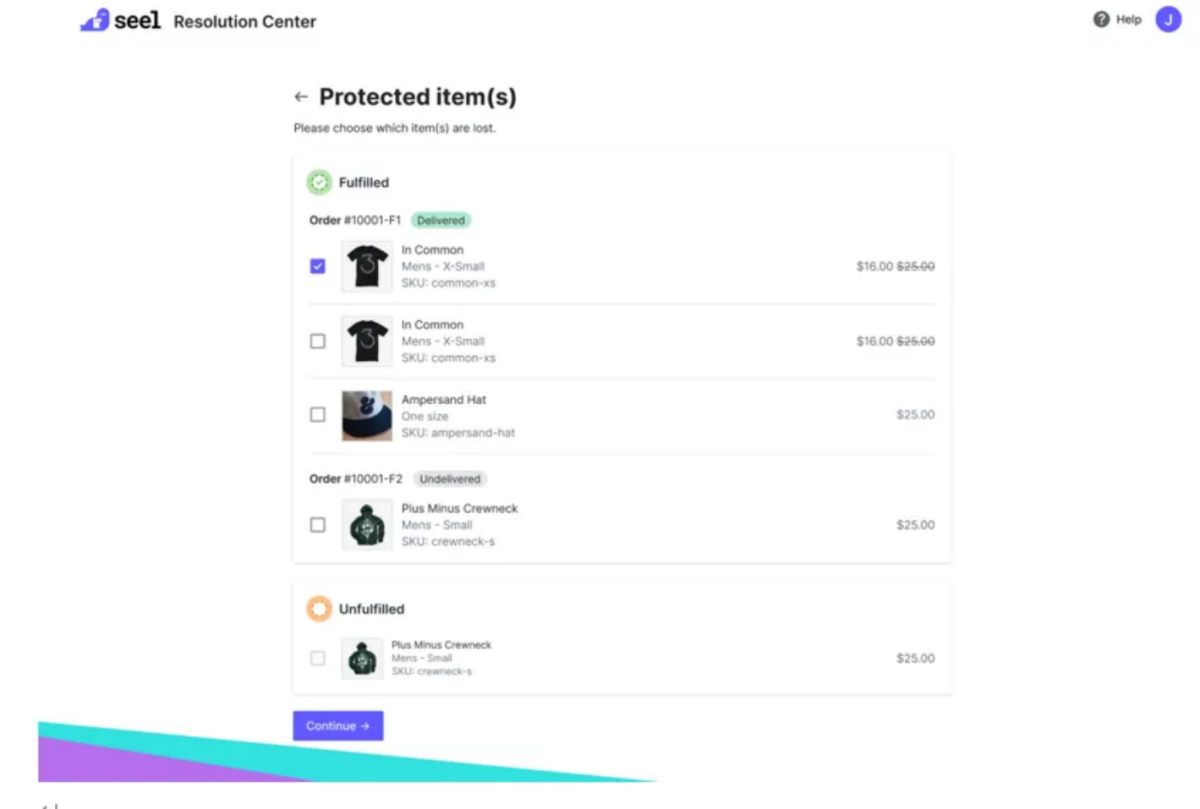This screenshot has height=809, width=1200.
Task: Click the first In Common shirt thumbnail
Action: tap(366, 266)
